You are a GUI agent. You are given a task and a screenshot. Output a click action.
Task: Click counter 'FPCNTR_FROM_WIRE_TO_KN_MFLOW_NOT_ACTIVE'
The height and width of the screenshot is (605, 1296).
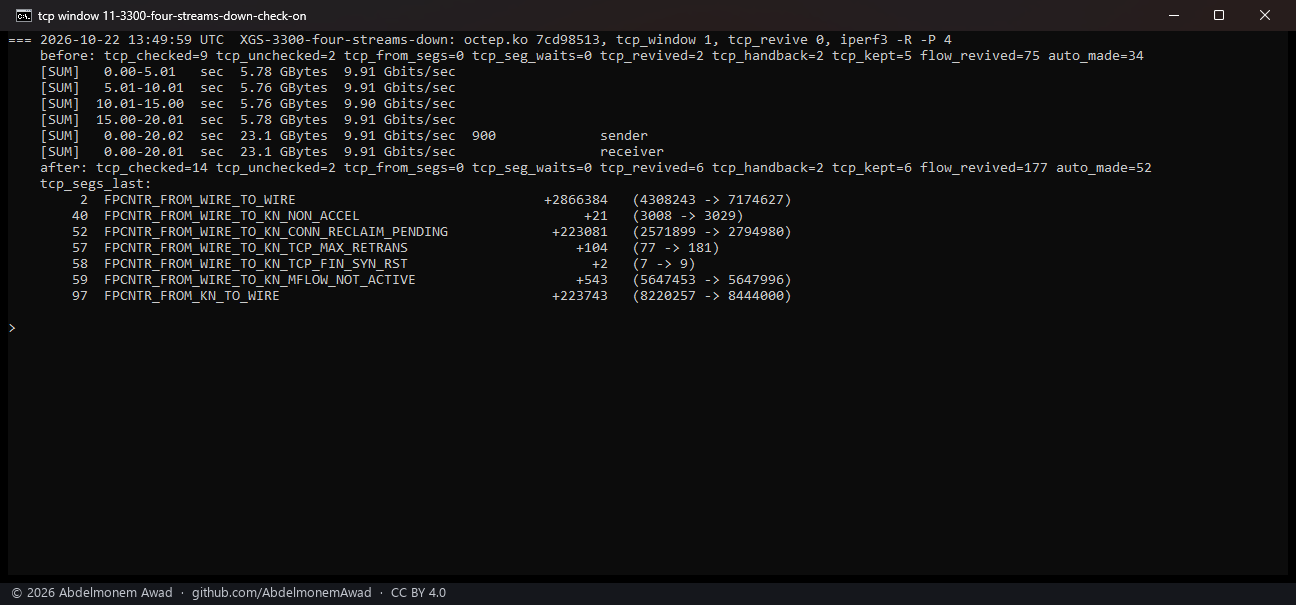(260, 280)
